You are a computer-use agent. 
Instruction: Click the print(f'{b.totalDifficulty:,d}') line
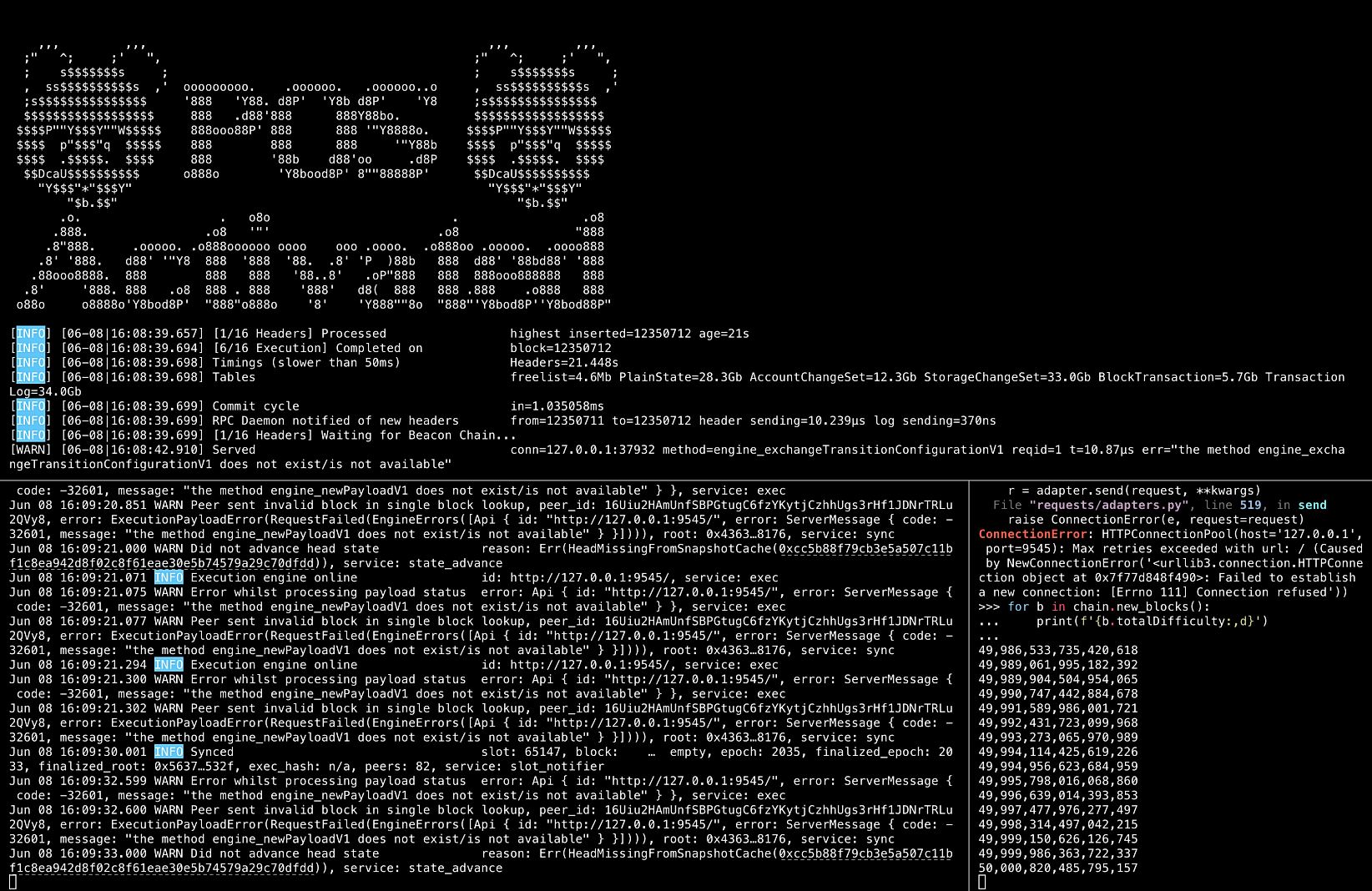pyautogui.click(x=1152, y=622)
